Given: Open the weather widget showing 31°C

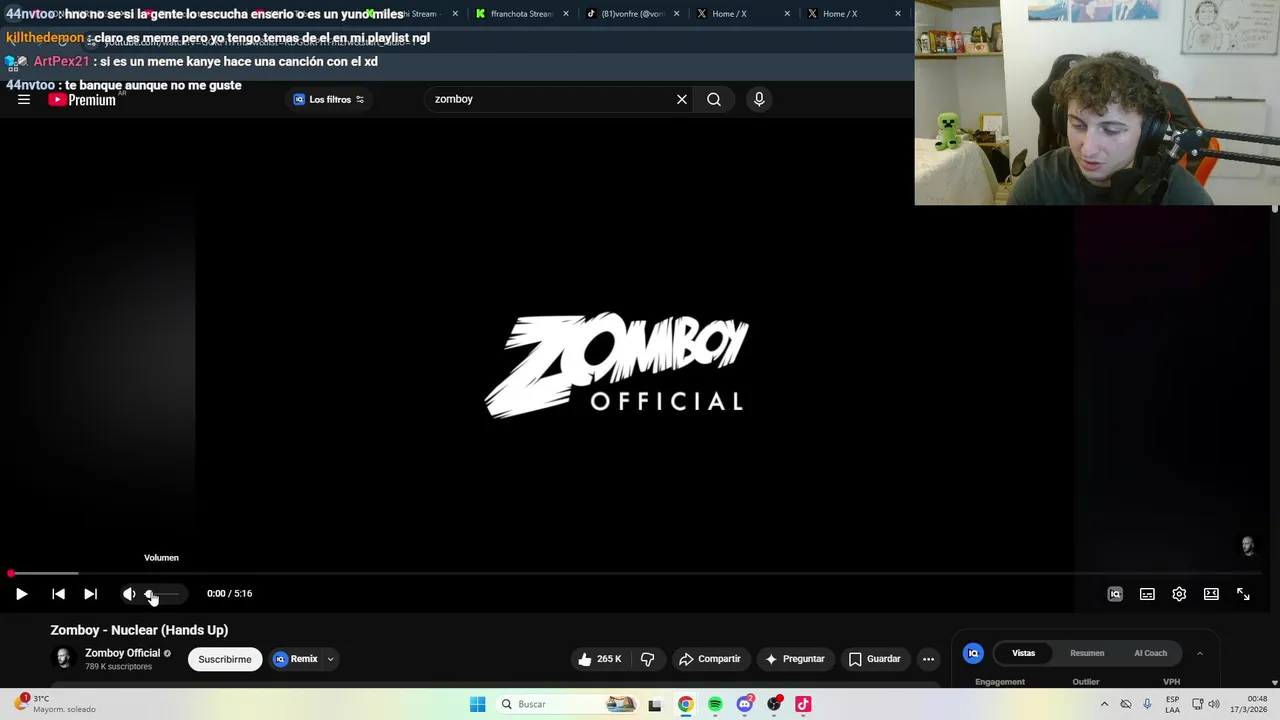Looking at the screenshot, I should 55,704.
